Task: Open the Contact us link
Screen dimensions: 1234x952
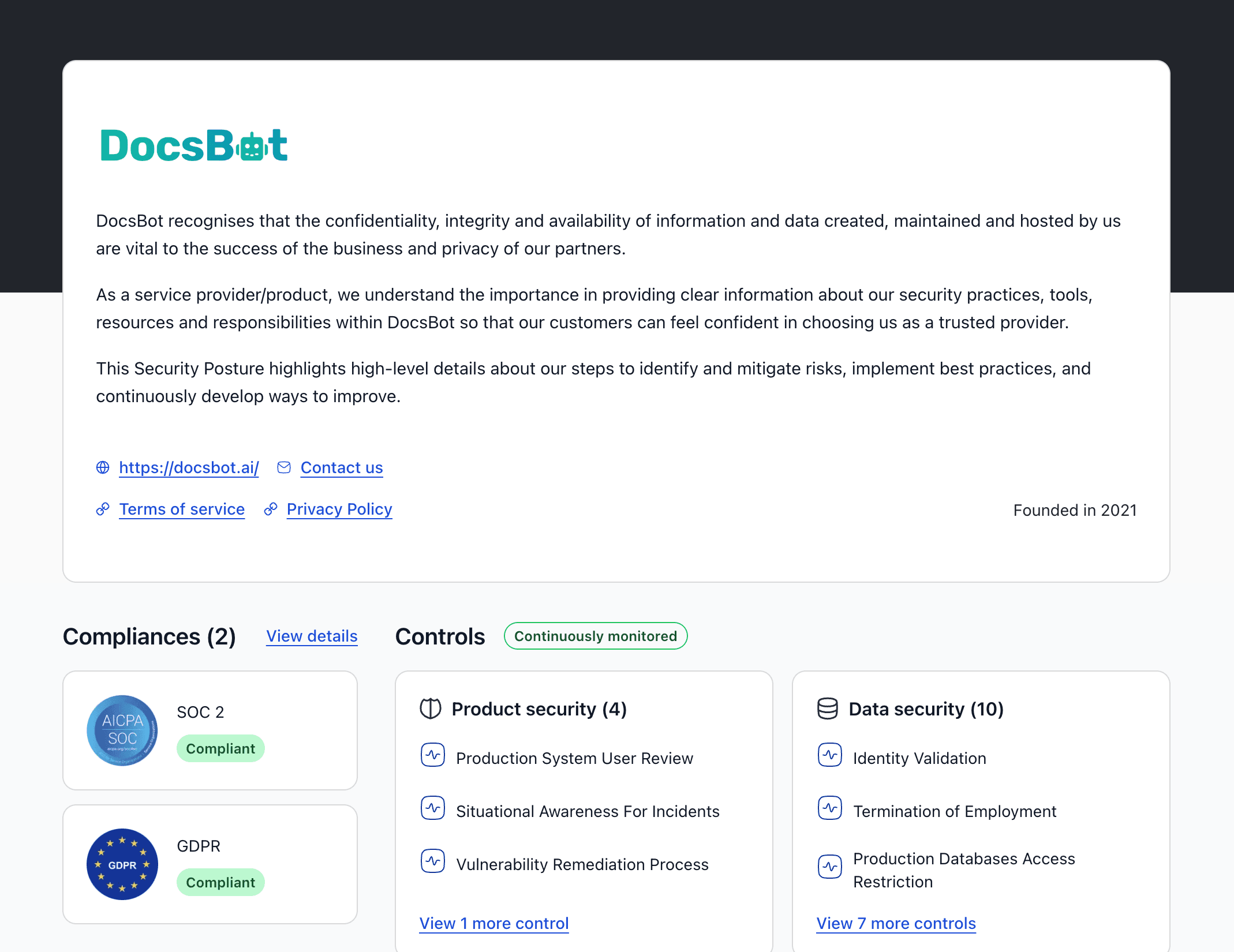Action: pos(342,467)
